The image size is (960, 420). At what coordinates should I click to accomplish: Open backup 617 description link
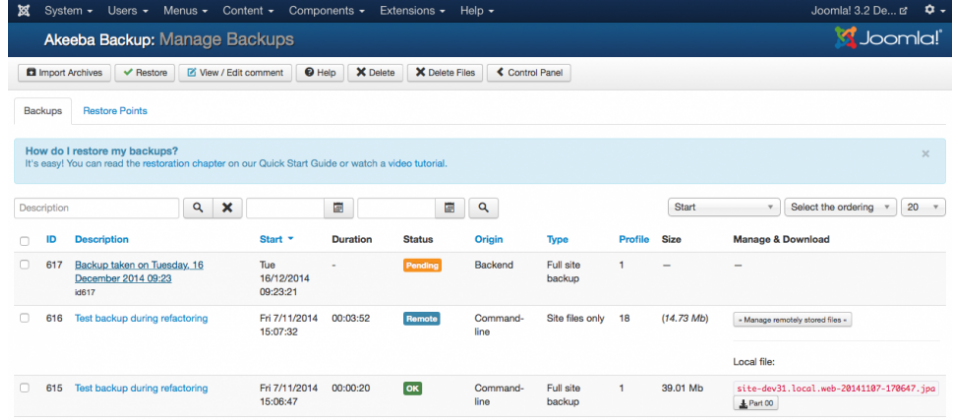139,271
